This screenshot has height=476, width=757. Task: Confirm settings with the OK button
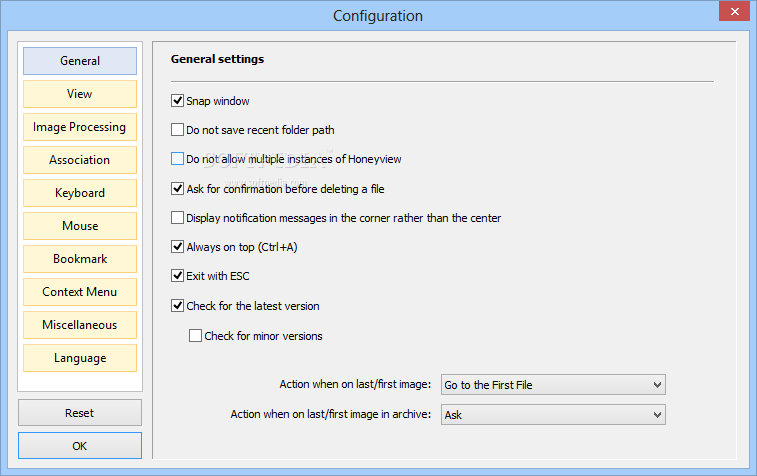(x=80, y=446)
